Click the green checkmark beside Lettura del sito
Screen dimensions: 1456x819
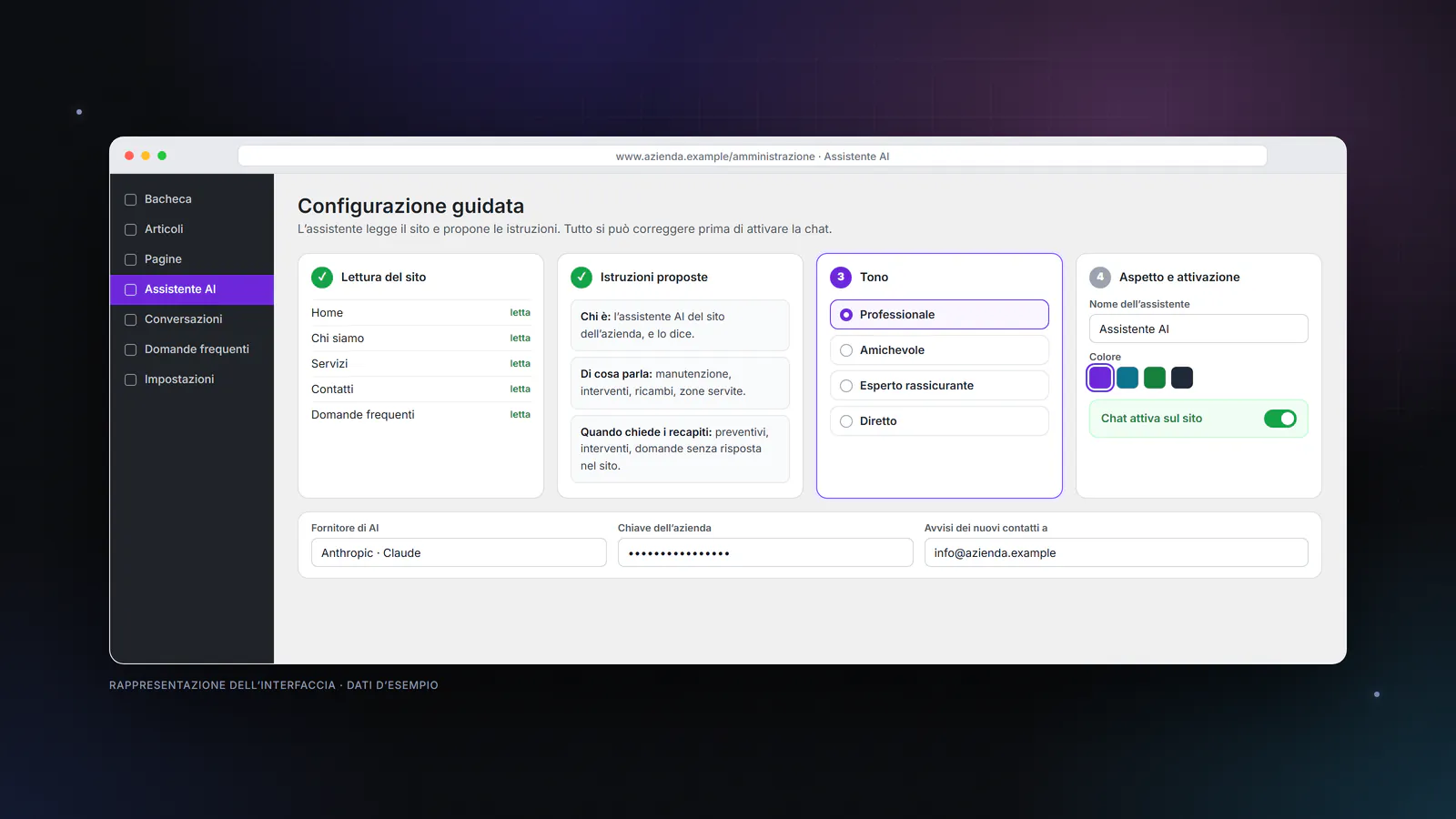pyautogui.click(x=322, y=277)
